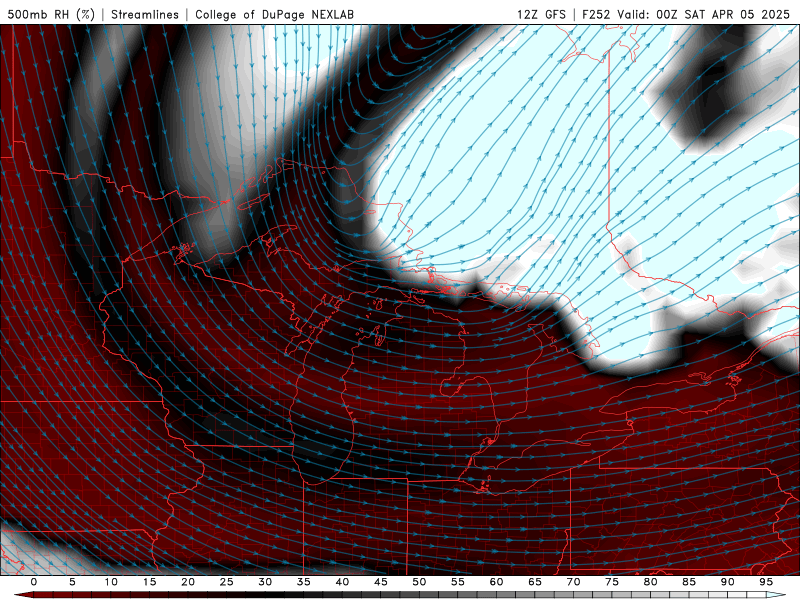Click the '20' colorbar scale label
This screenshot has height=600, width=800.
coord(188,582)
